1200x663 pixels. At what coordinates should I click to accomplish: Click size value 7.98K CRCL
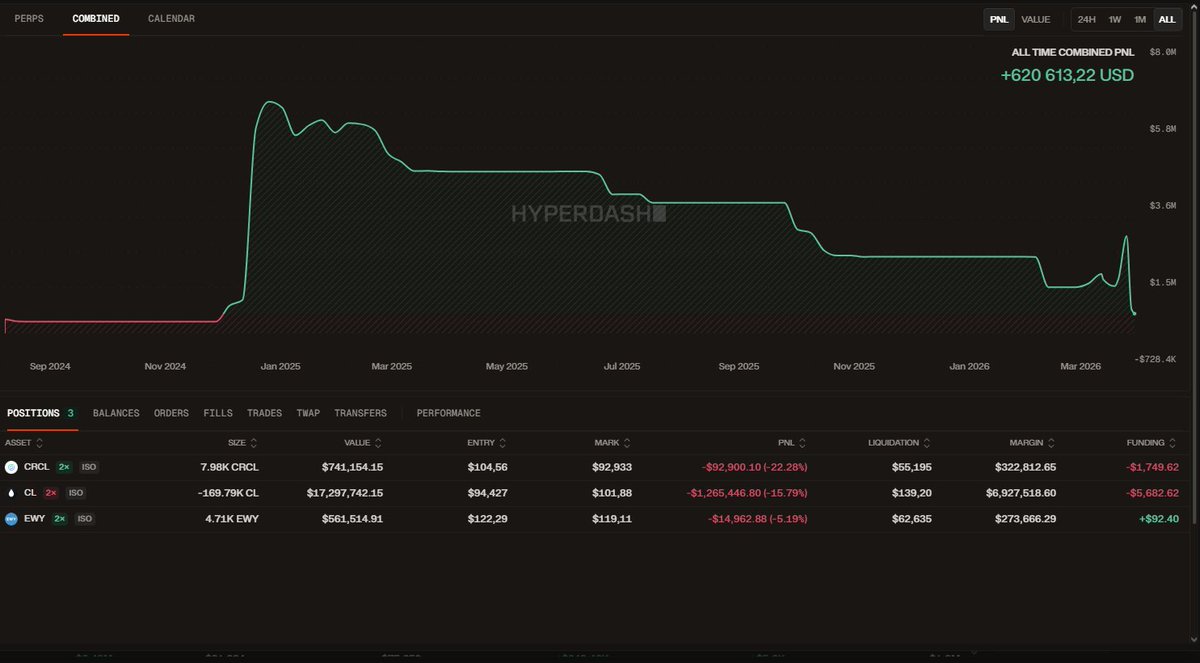click(229, 467)
